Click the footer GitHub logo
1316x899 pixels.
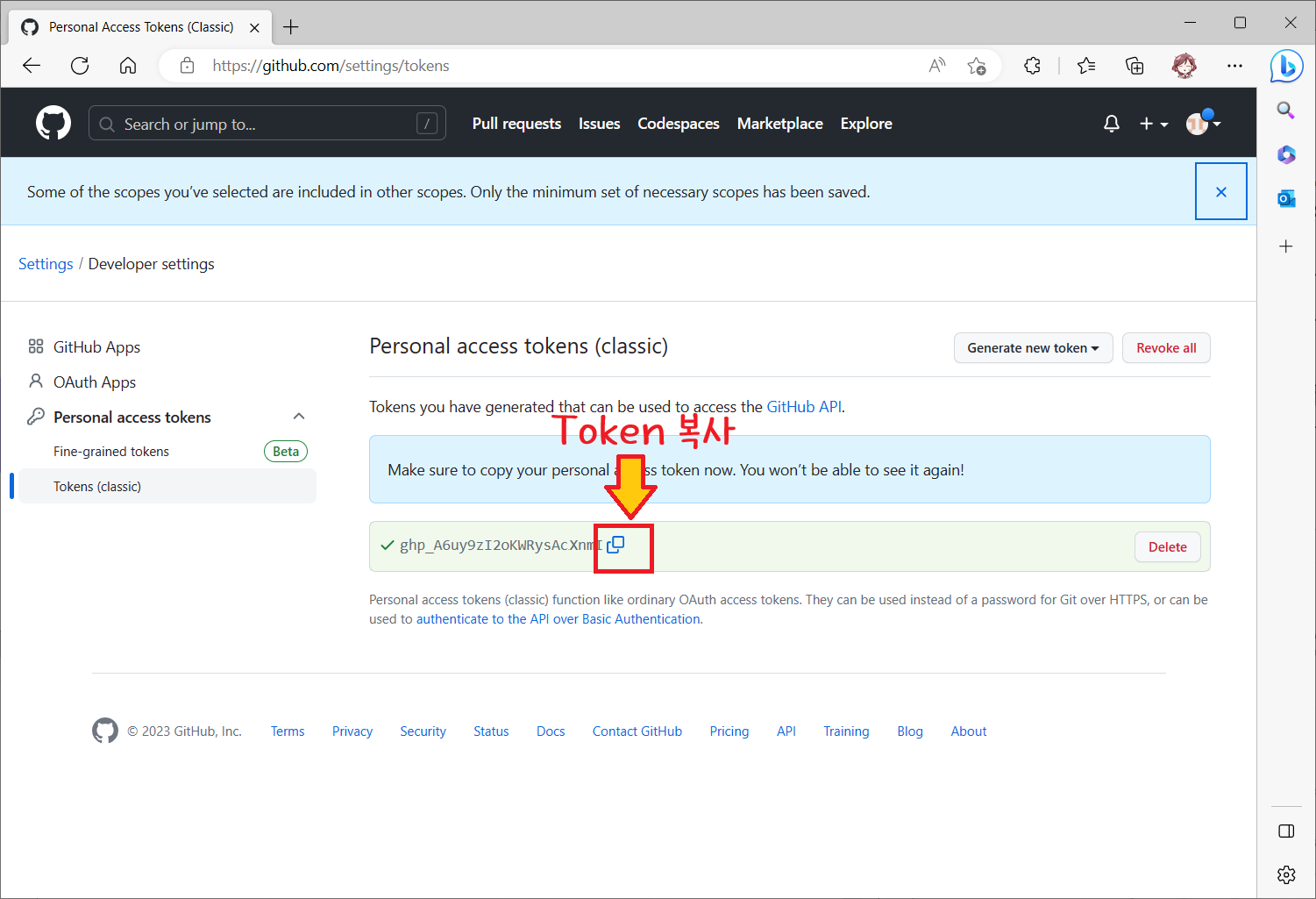pos(105,731)
